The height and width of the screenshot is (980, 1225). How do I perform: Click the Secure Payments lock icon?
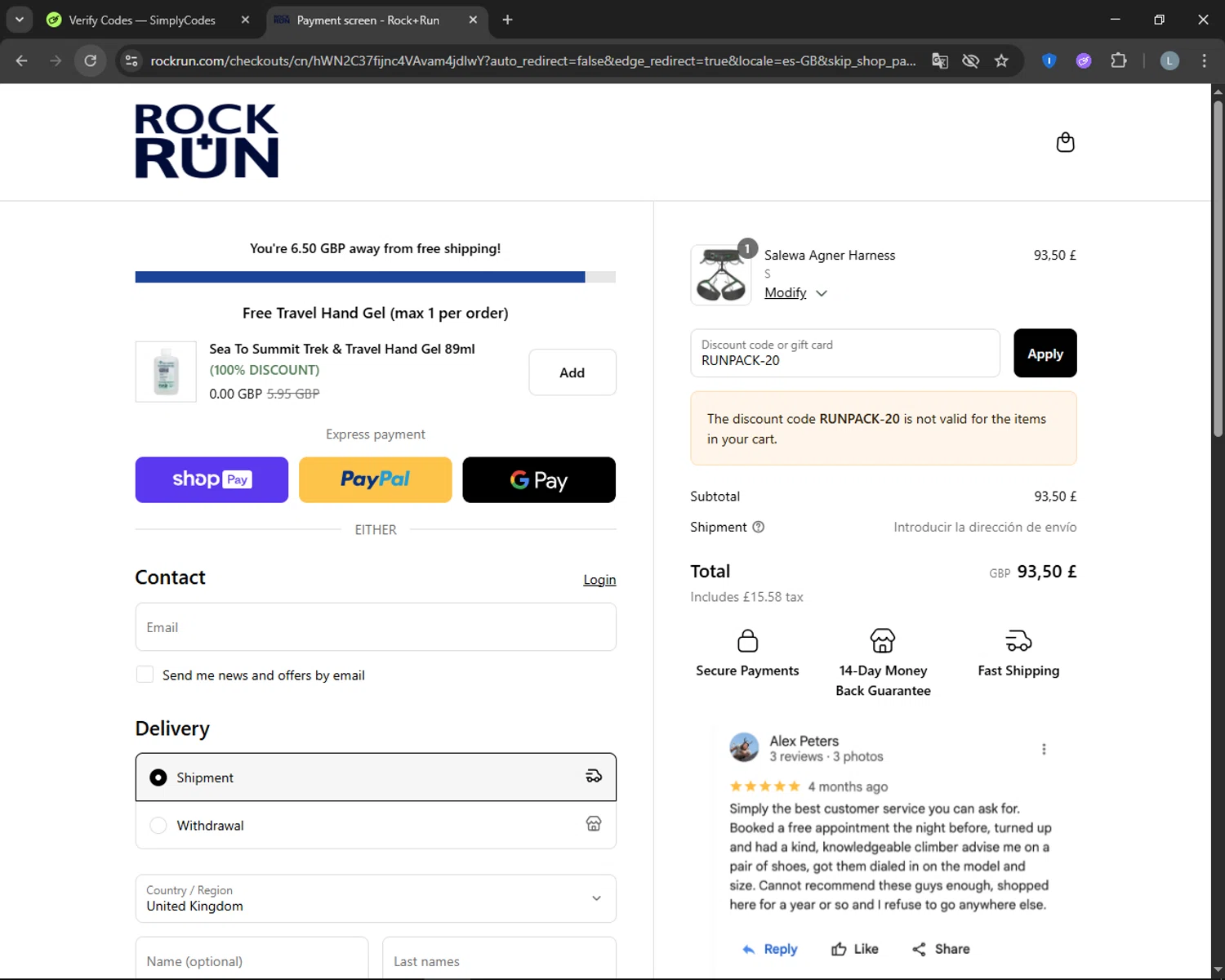coord(747,640)
